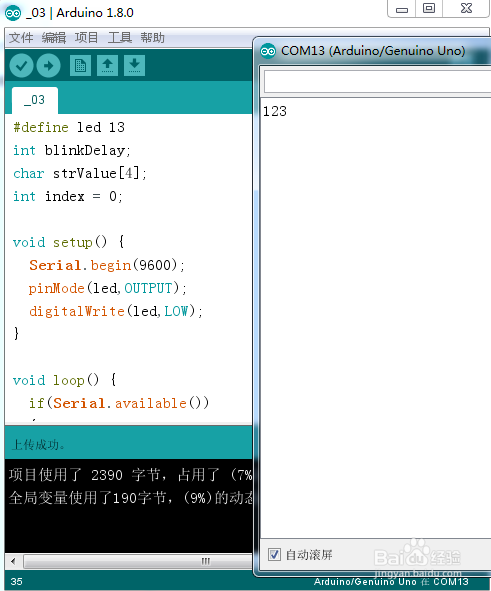Open the 帮助 menu
The height and width of the screenshot is (591, 491).
[x=152, y=38]
